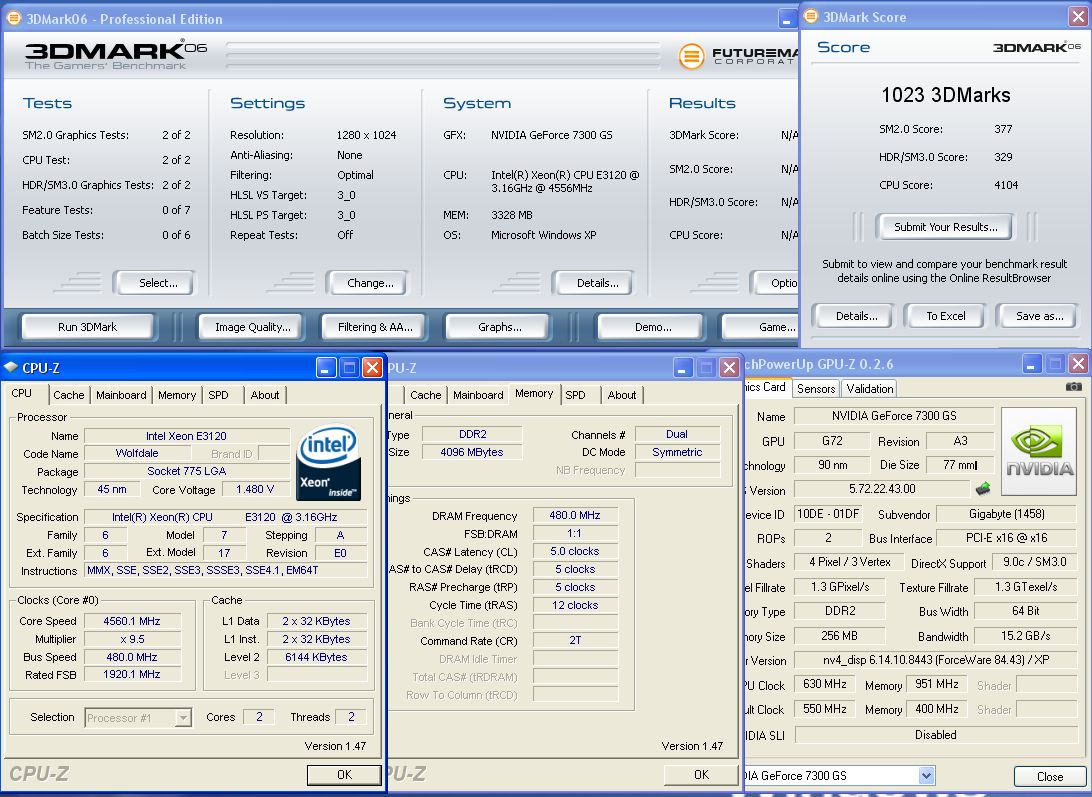This screenshot has width=1092, height=797.
Task: Click the Memory Size 4096 MBytes value
Action: pyautogui.click(x=471, y=452)
